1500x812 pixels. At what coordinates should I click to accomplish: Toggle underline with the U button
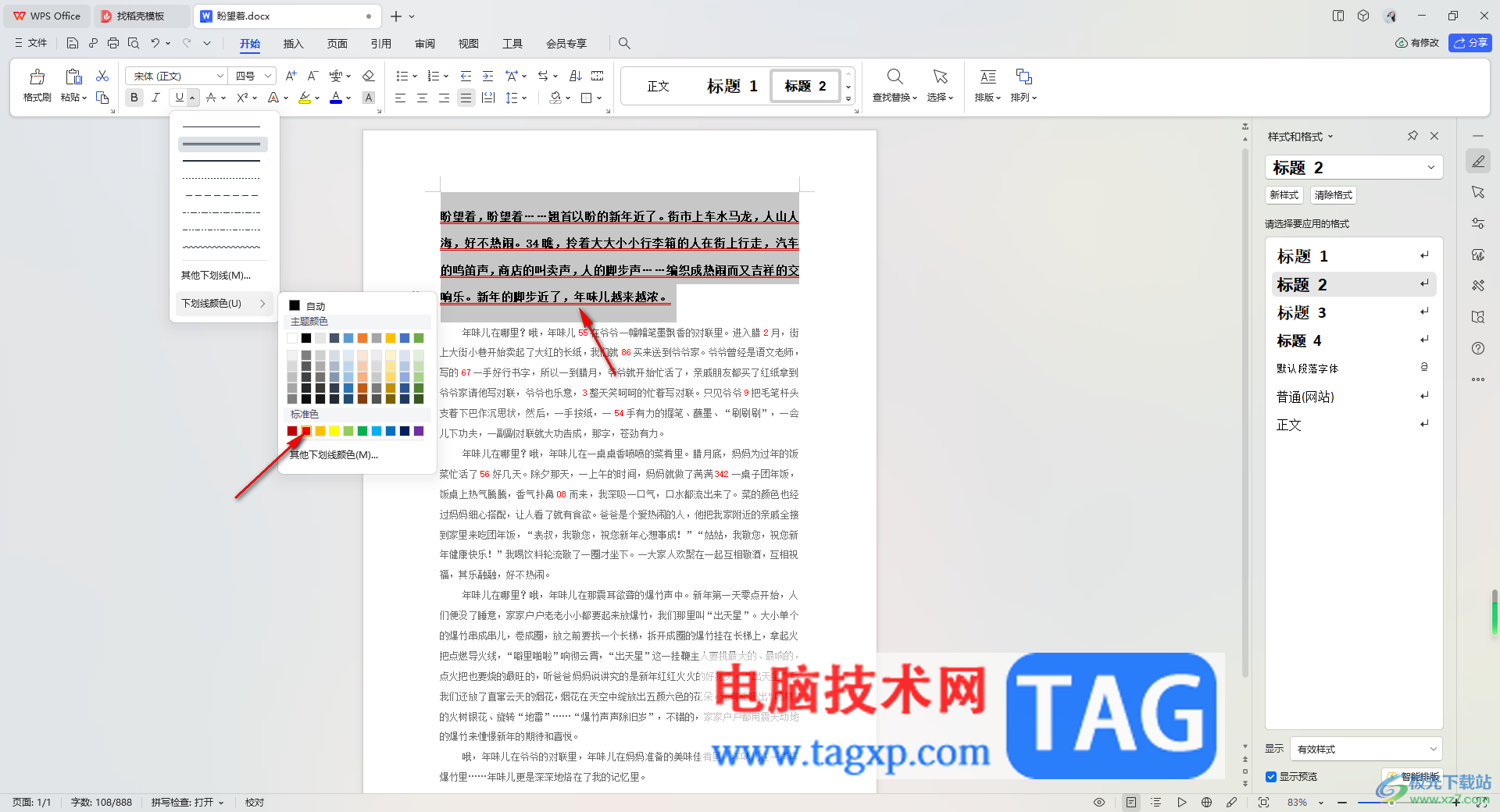tap(179, 98)
